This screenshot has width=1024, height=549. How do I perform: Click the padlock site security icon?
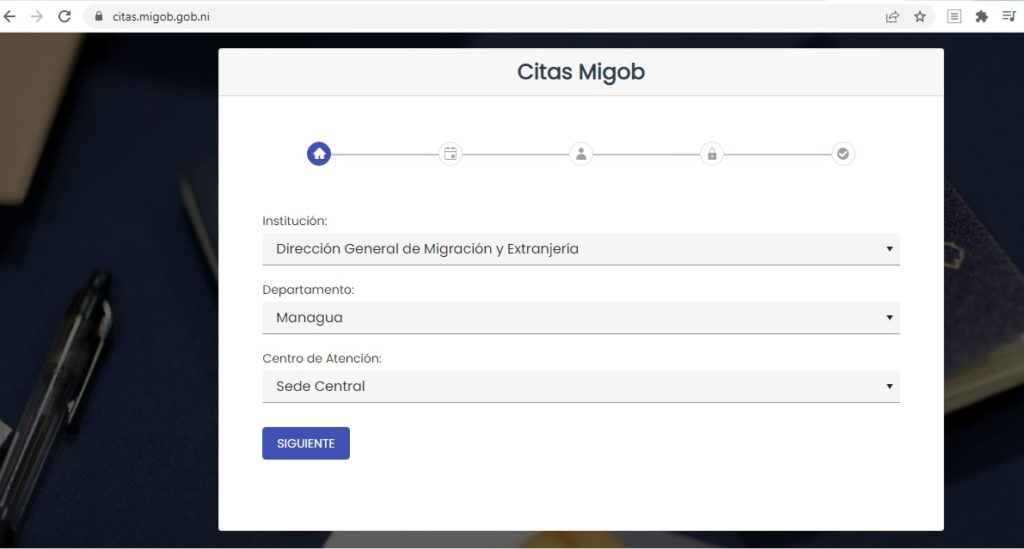tap(99, 16)
